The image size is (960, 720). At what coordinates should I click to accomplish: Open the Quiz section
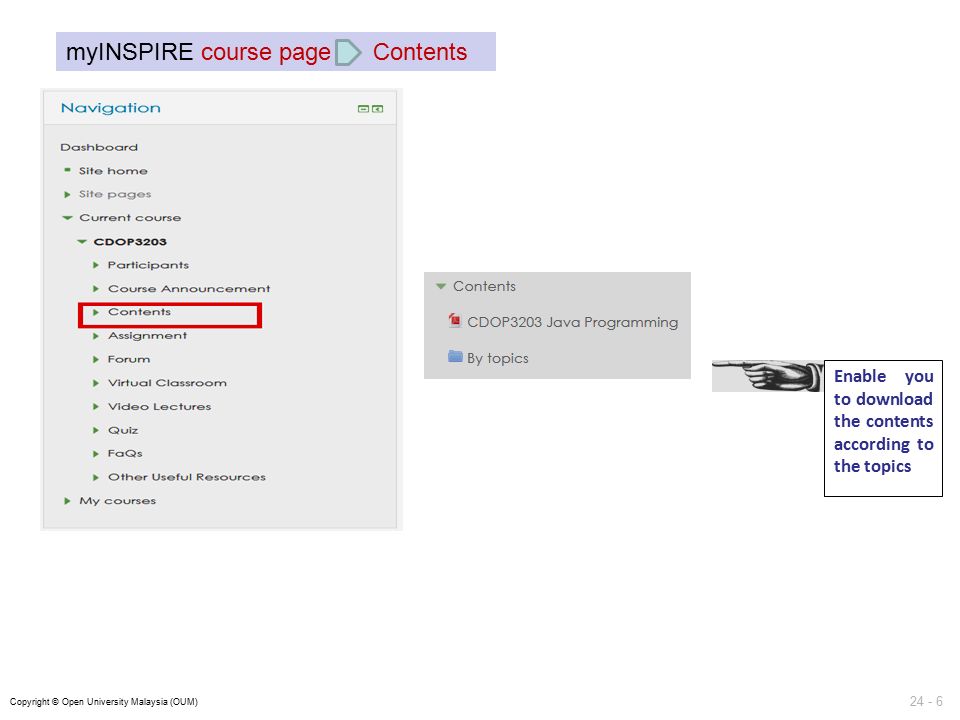pos(123,430)
